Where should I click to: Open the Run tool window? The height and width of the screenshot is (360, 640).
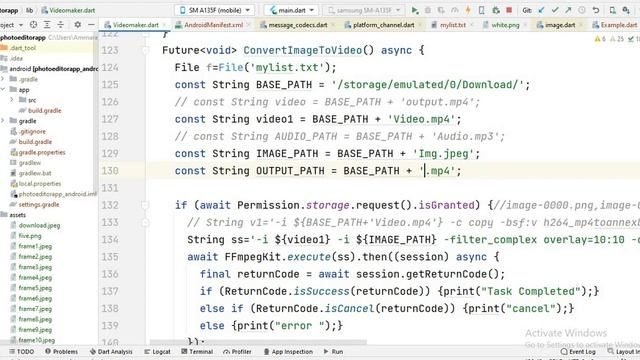click(333, 351)
